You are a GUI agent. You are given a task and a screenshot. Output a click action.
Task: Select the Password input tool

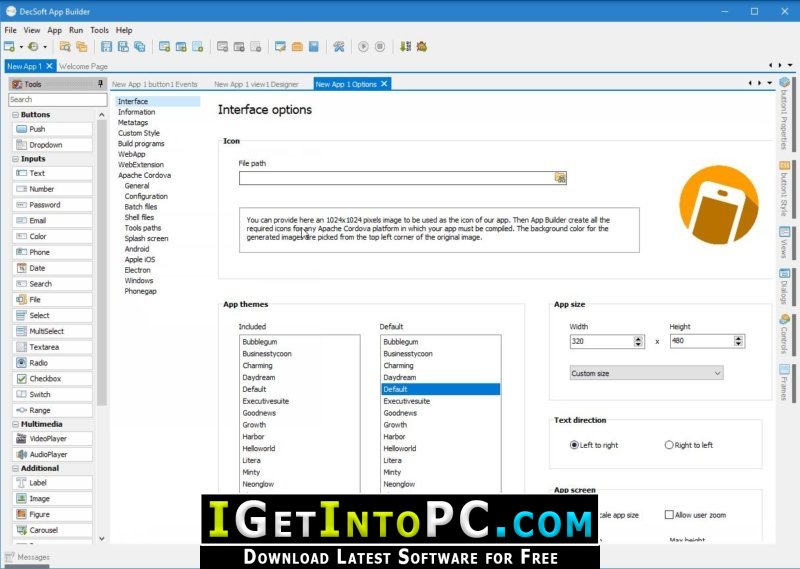point(53,205)
